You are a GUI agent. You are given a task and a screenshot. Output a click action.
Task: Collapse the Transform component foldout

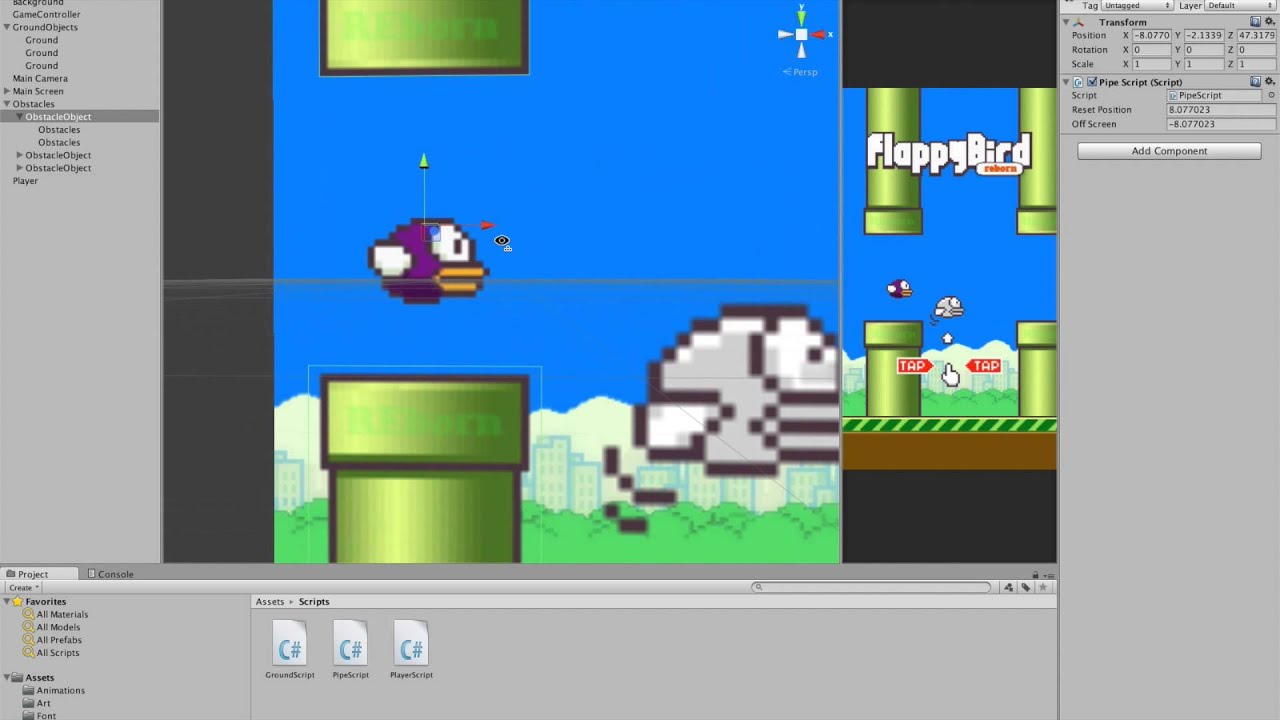click(x=1066, y=22)
